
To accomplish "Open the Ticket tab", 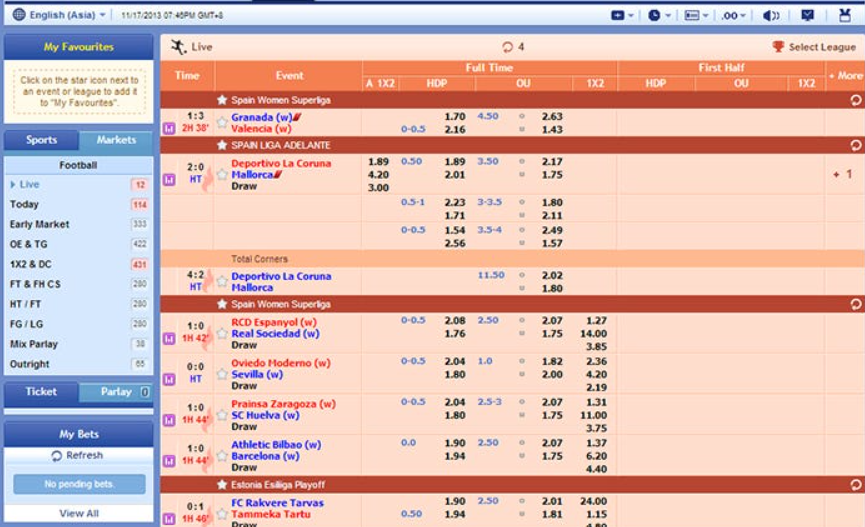I will tap(41, 392).
